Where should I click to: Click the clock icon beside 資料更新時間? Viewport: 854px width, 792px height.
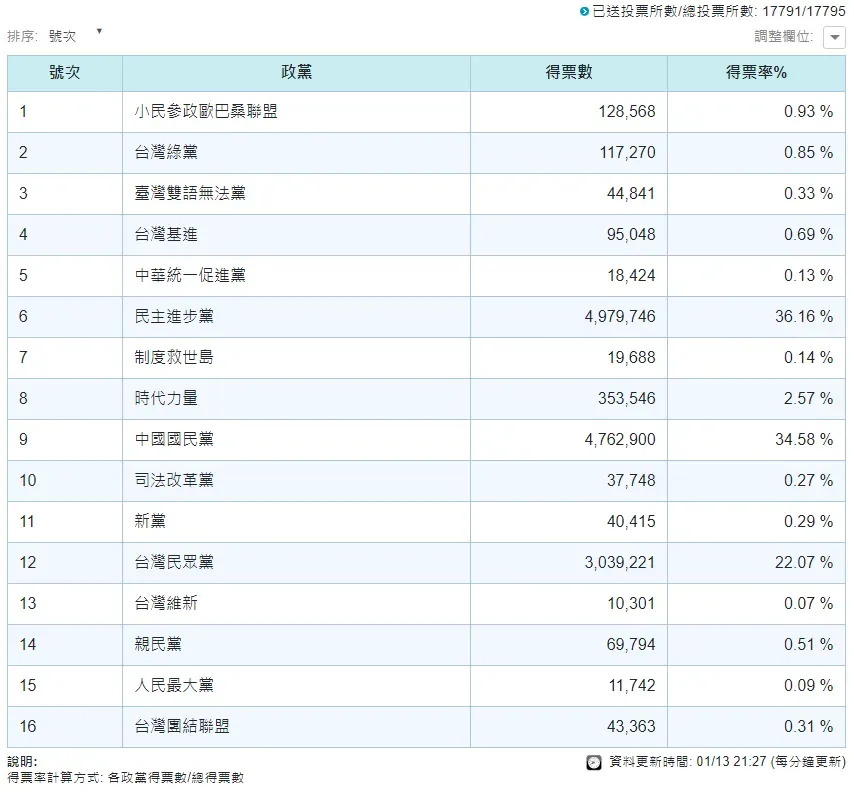[594, 762]
